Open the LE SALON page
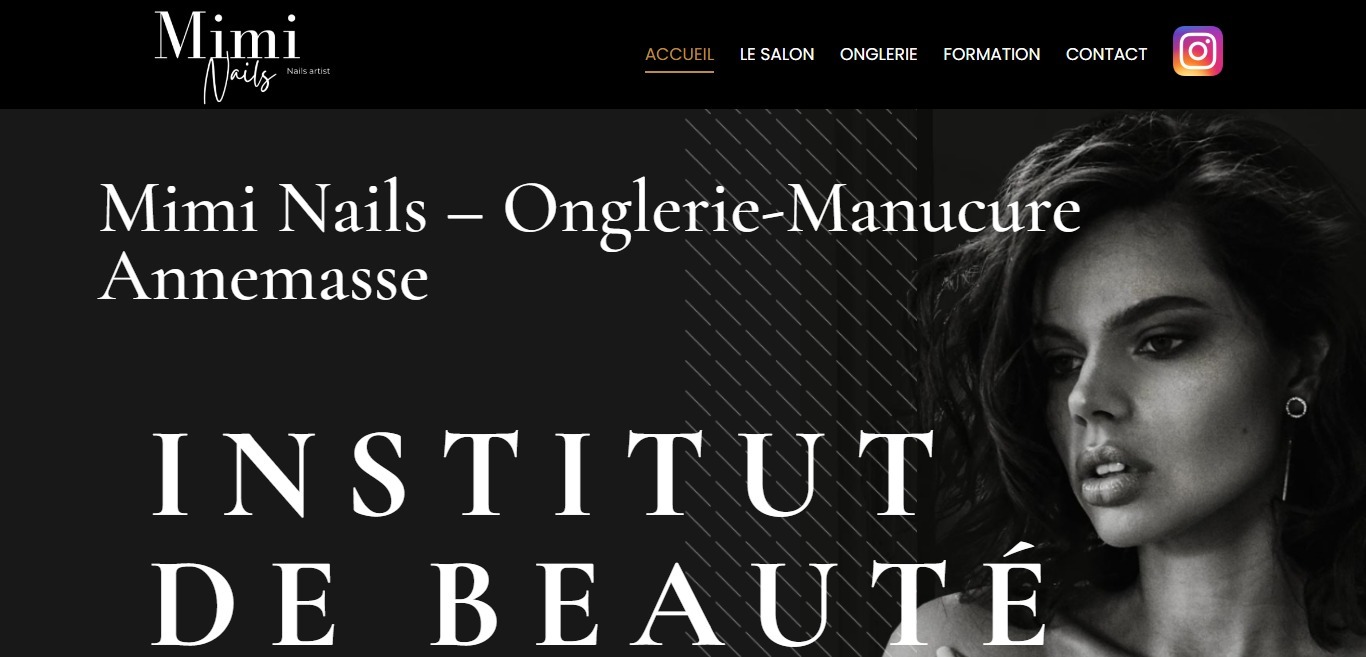The height and width of the screenshot is (657, 1366). click(x=777, y=54)
